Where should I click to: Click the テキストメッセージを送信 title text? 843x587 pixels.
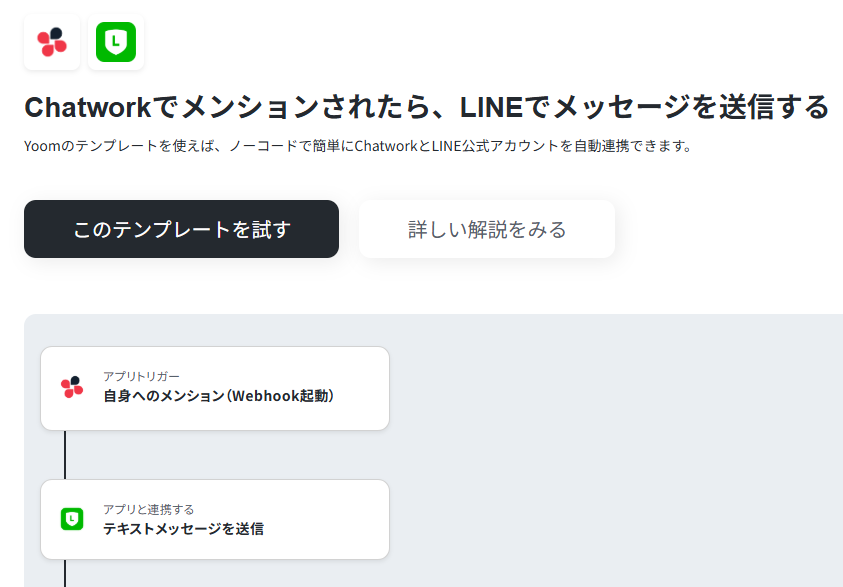pos(183,529)
